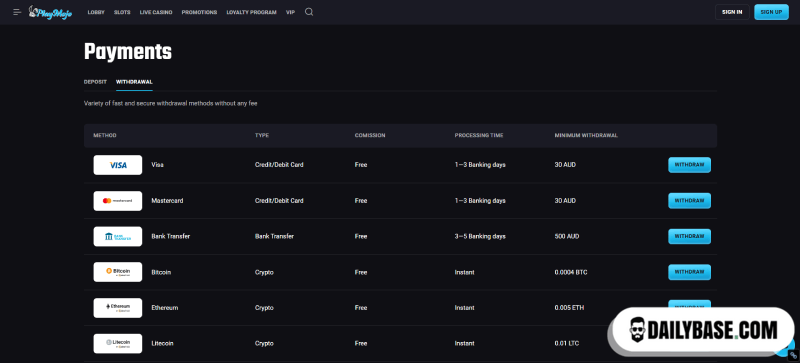Open Promotions page

[199, 12]
